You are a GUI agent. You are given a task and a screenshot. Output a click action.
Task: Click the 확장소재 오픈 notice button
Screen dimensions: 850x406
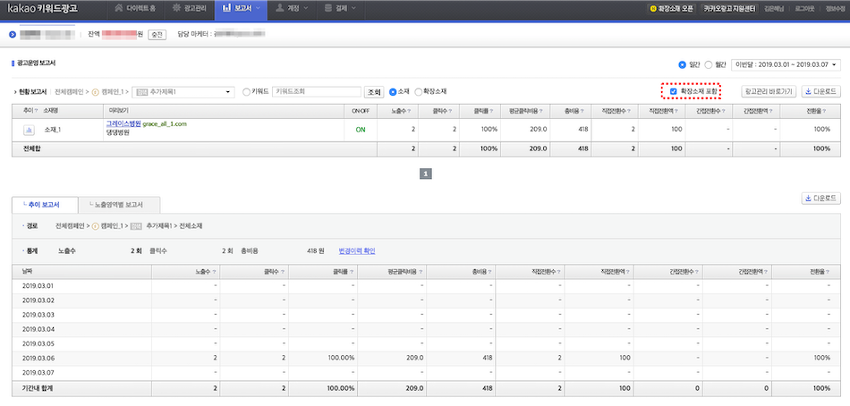[672, 9]
